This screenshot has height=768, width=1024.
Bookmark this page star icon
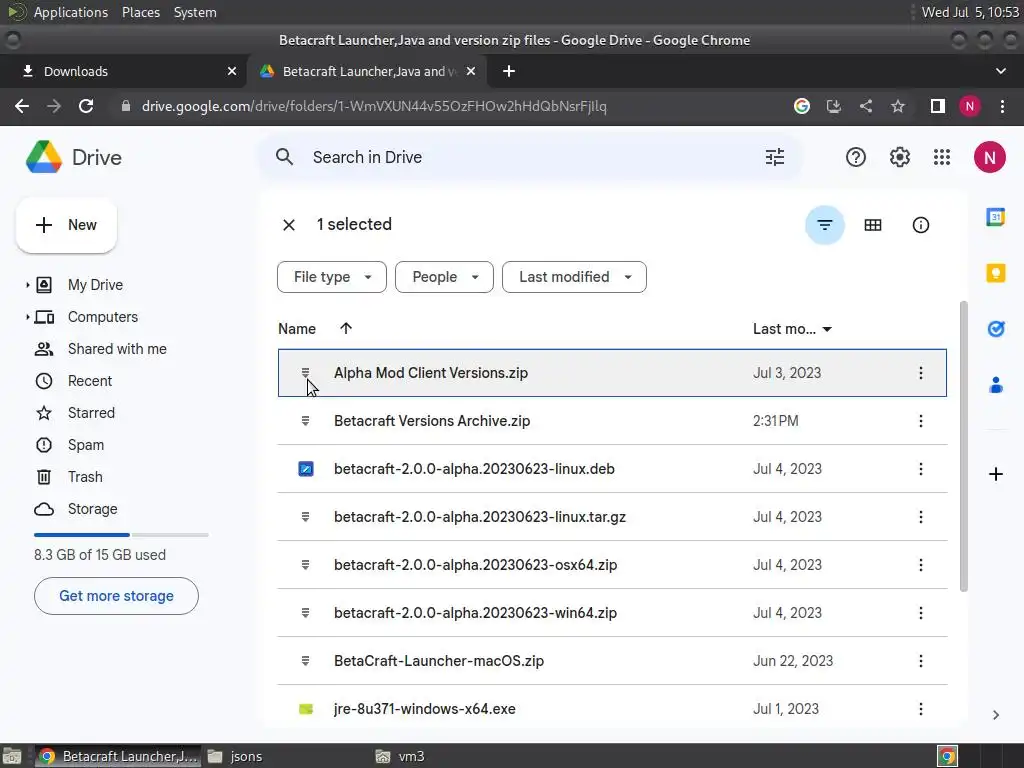coord(898,106)
